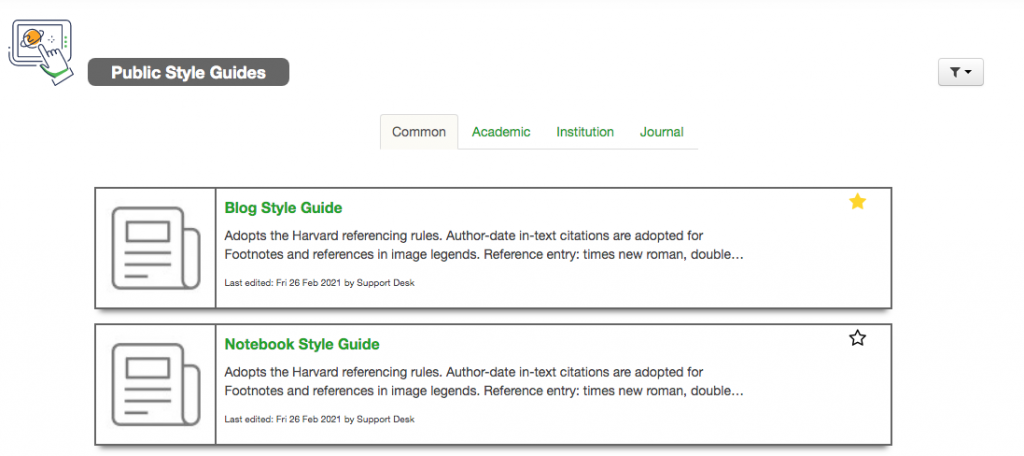Open the Notebook Style Guide link
The width and height of the screenshot is (1024, 456).
pyautogui.click(x=302, y=344)
